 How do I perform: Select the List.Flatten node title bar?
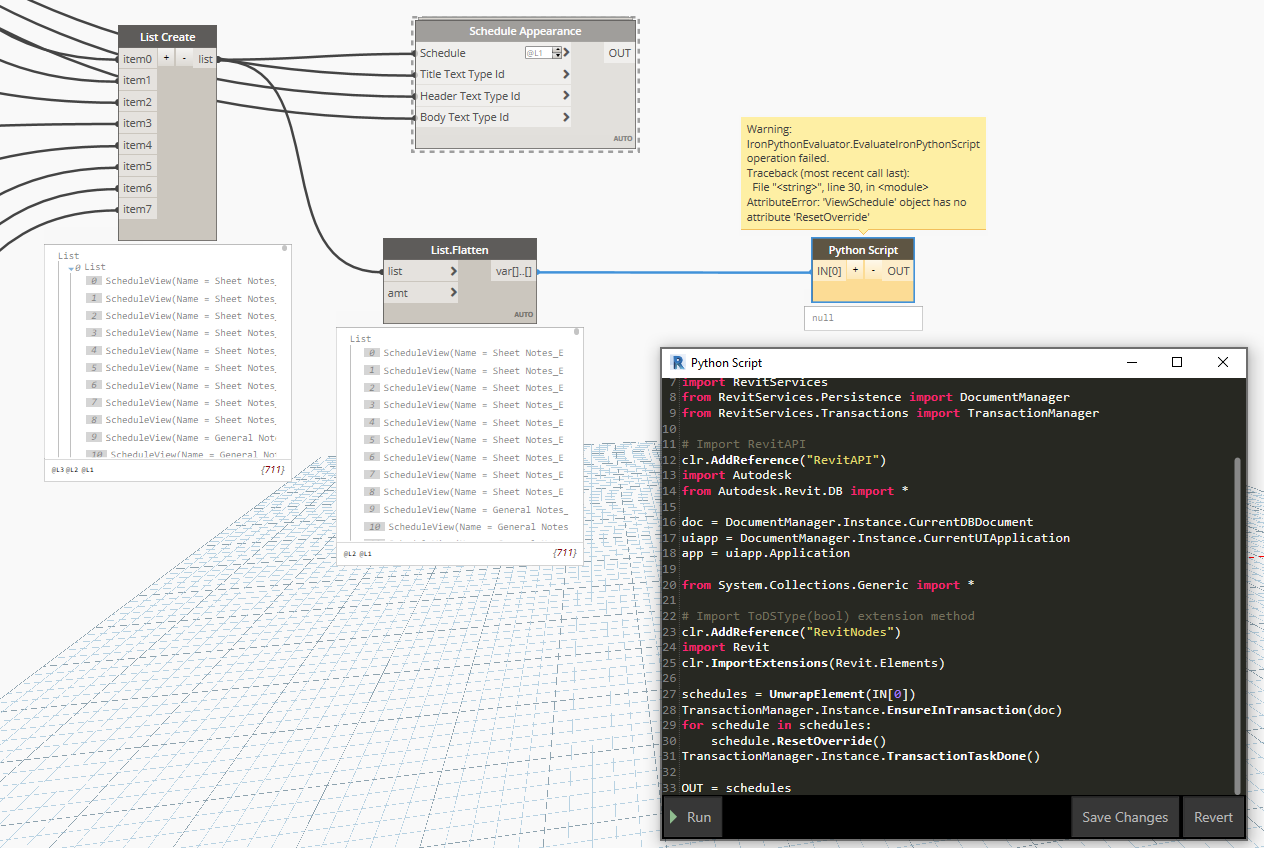(460, 250)
